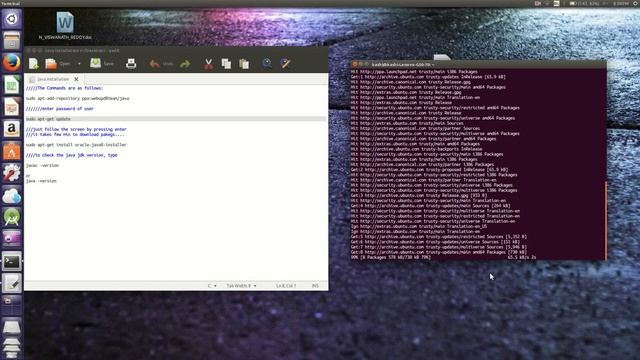The width and height of the screenshot is (640, 360).
Task: Open N_VISWANATH_REDDY document on desktop
Action: pos(65,25)
